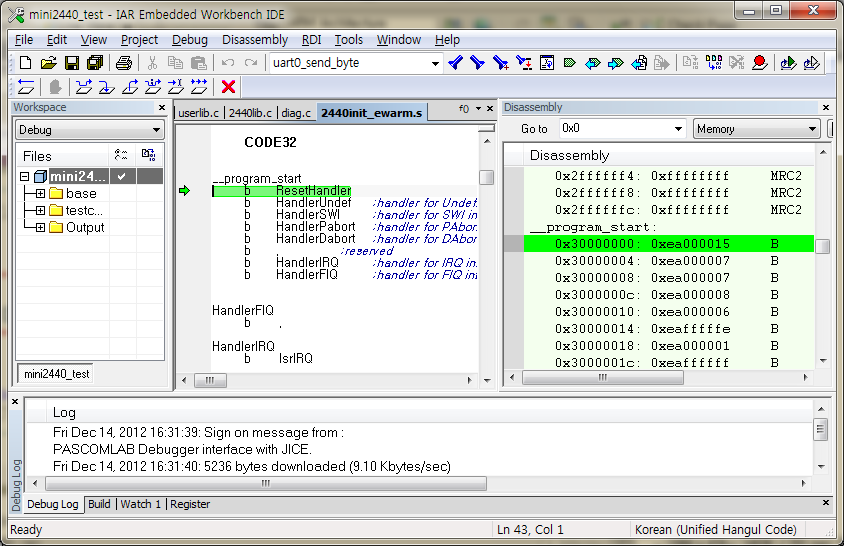Viewport: 844px width, 546px height.
Task: Switch to the Register tab
Action: (190, 505)
